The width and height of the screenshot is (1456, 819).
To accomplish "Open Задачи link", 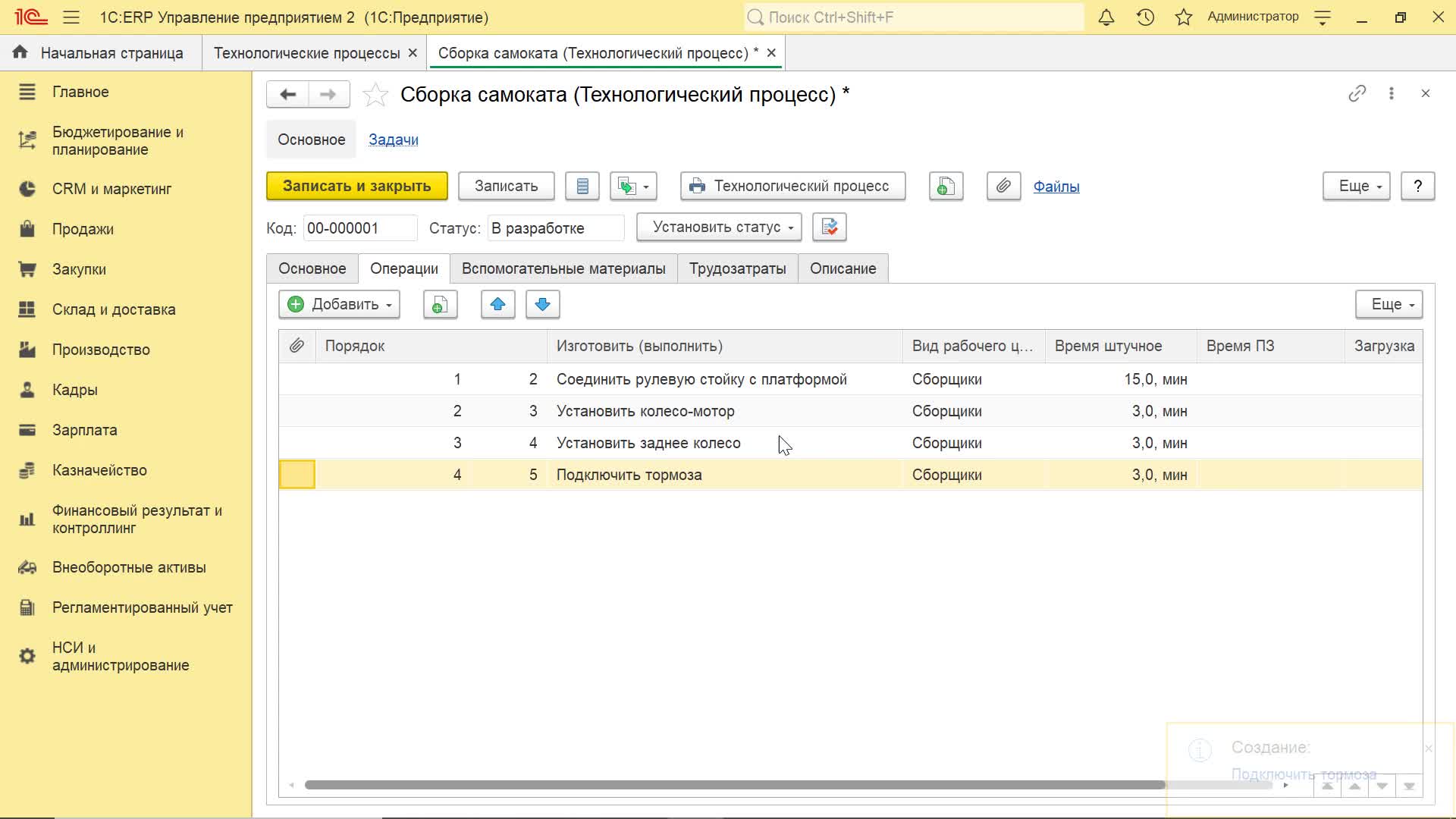I will (x=394, y=140).
